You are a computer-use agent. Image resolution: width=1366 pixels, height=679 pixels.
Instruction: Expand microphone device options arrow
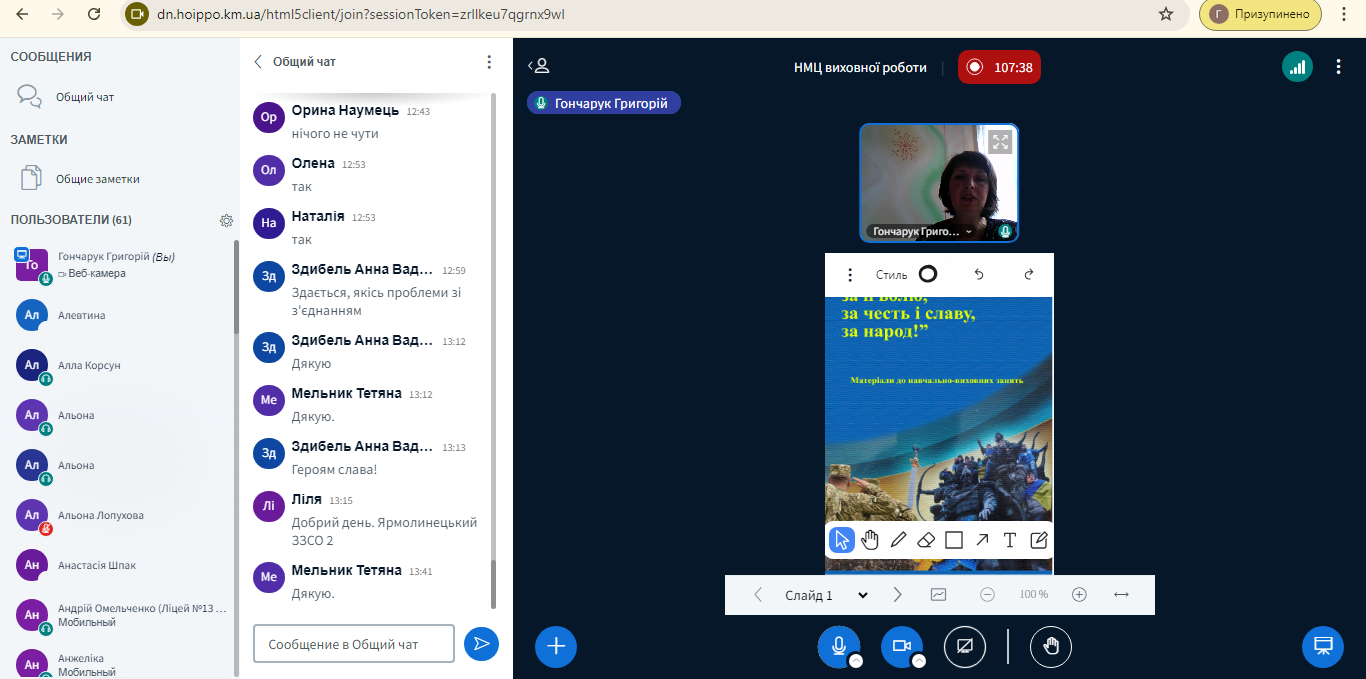tap(856, 661)
